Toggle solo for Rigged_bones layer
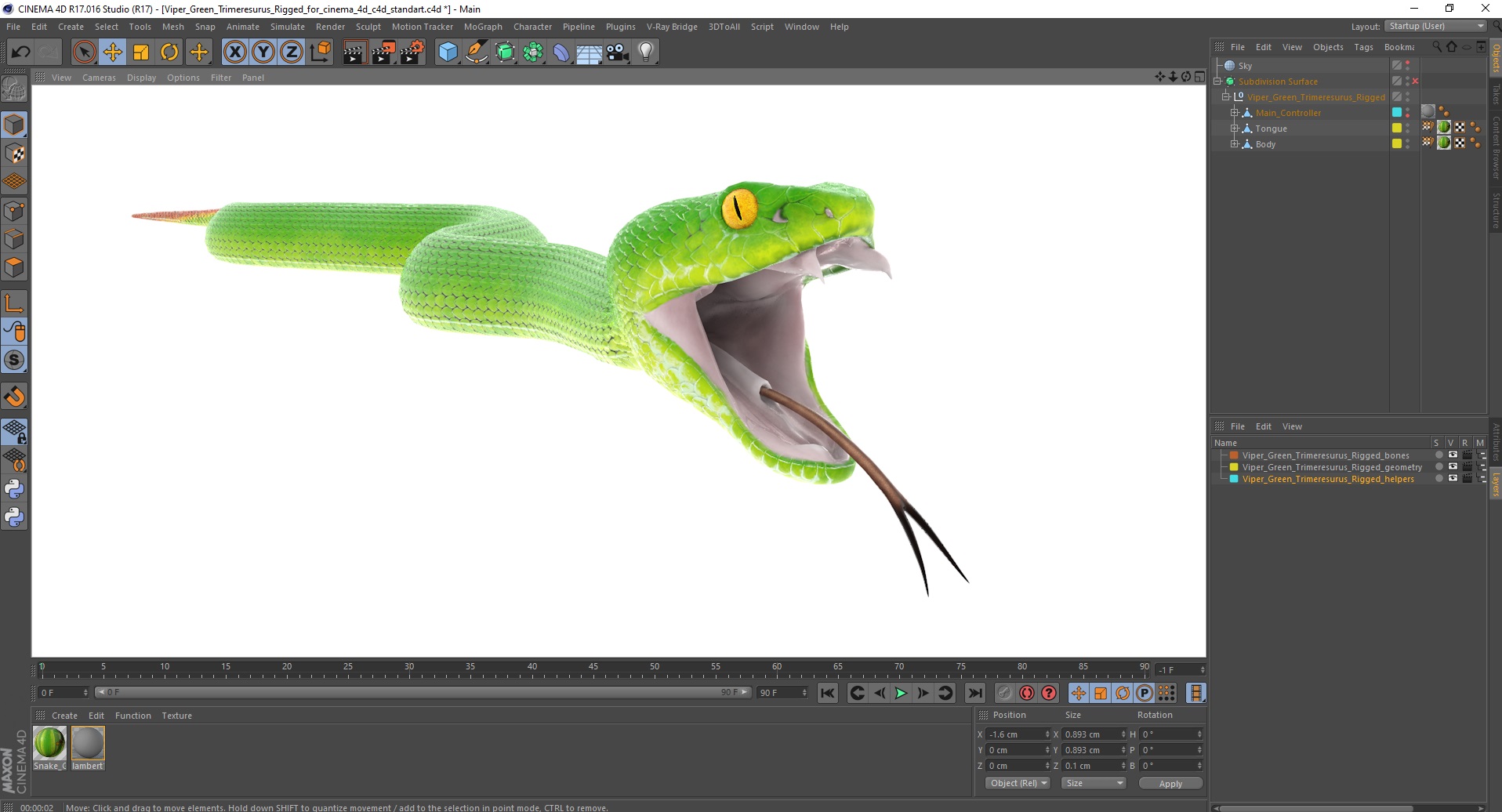This screenshot has width=1502, height=812. pos(1439,455)
